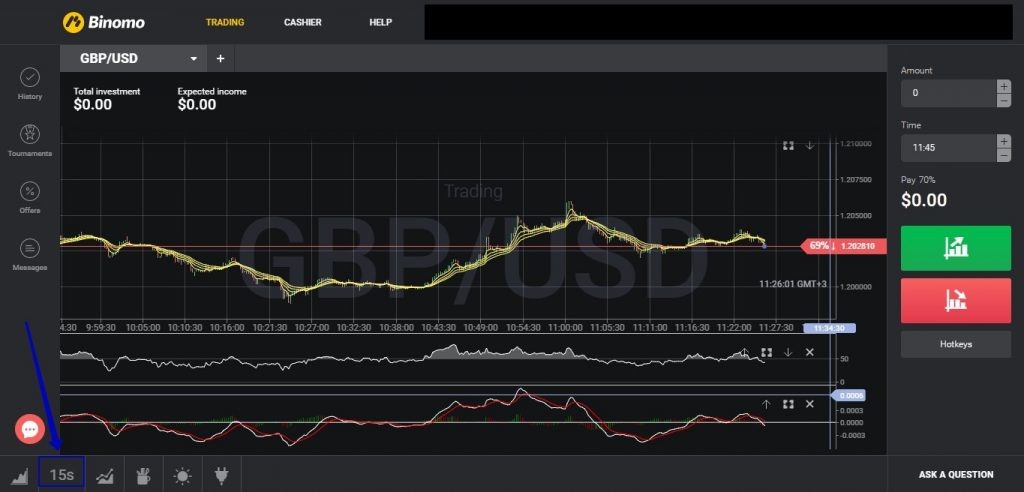Move main chart down with arrow
The width and height of the screenshot is (1024, 492).
pyautogui.click(x=810, y=146)
